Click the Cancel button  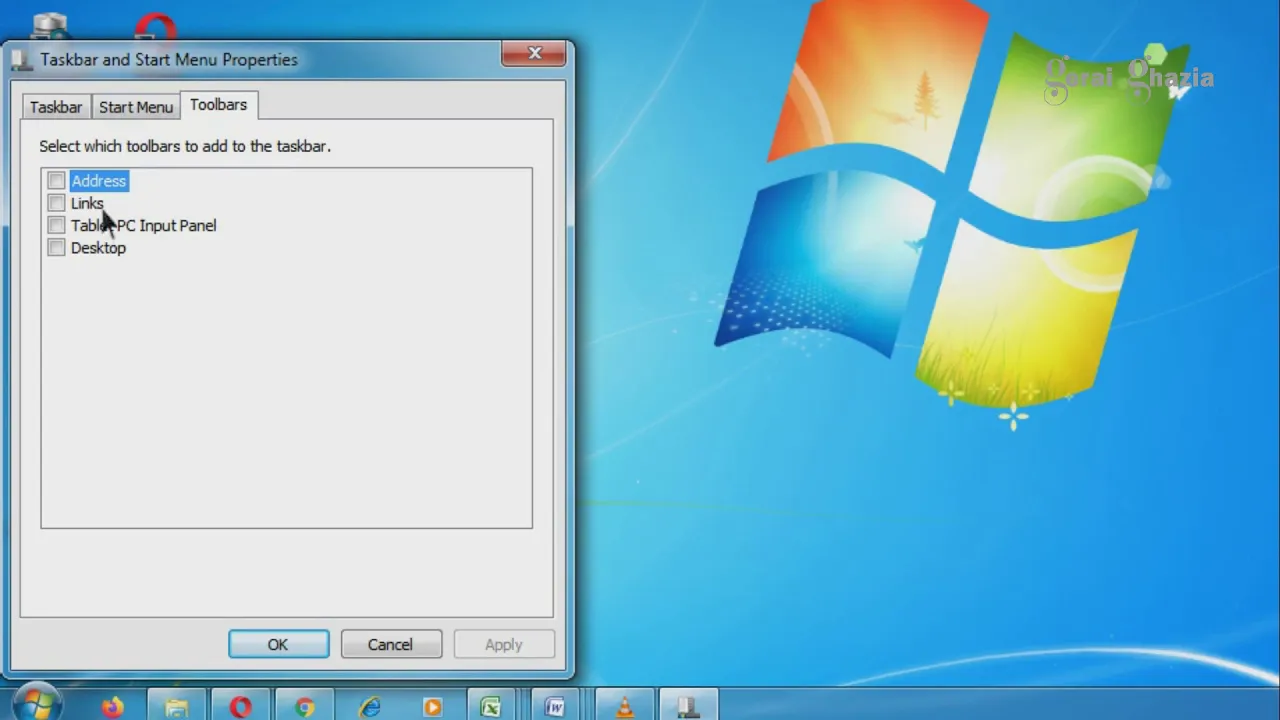click(x=390, y=645)
